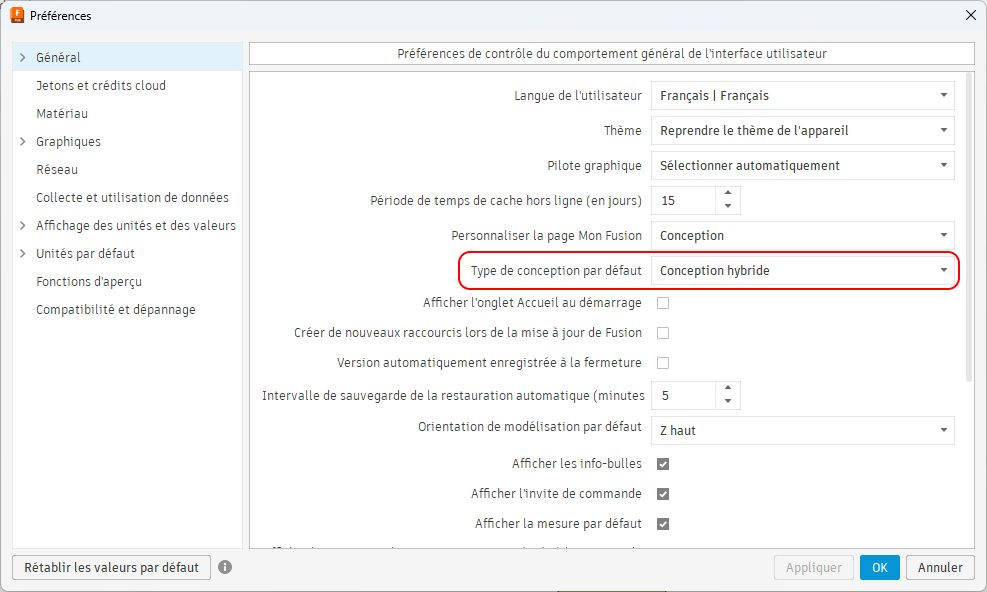Select Jetons et crédits cloud category
Viewport: 987px width, 592px height.
tap(101, 86)
